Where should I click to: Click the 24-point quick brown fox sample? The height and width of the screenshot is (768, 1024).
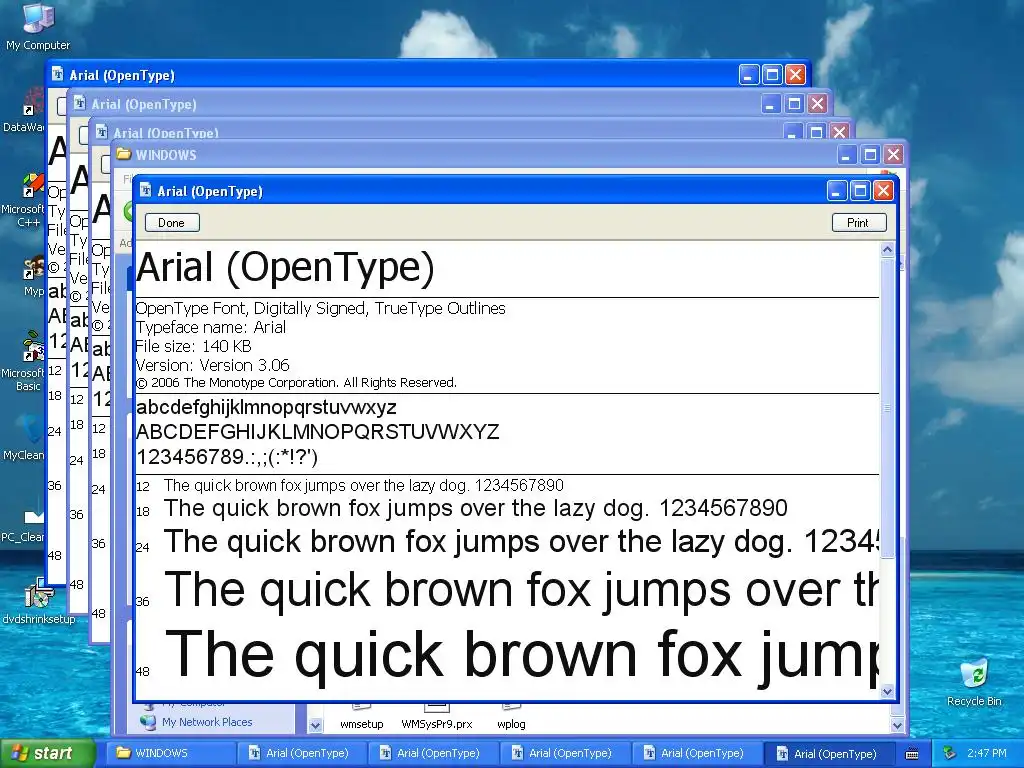520,542
